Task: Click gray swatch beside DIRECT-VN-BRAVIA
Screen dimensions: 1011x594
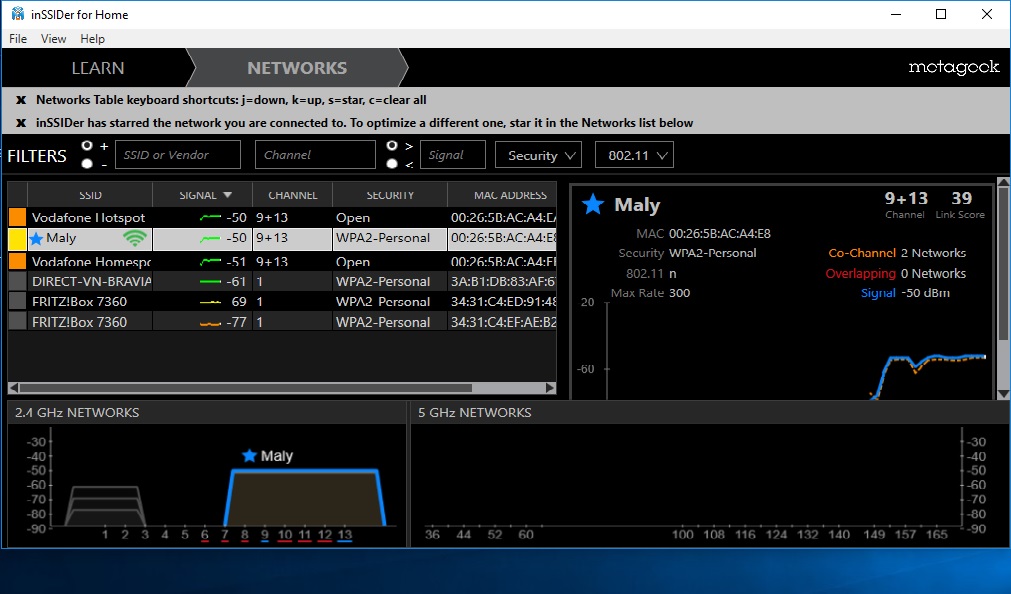Action: point(18,281)
